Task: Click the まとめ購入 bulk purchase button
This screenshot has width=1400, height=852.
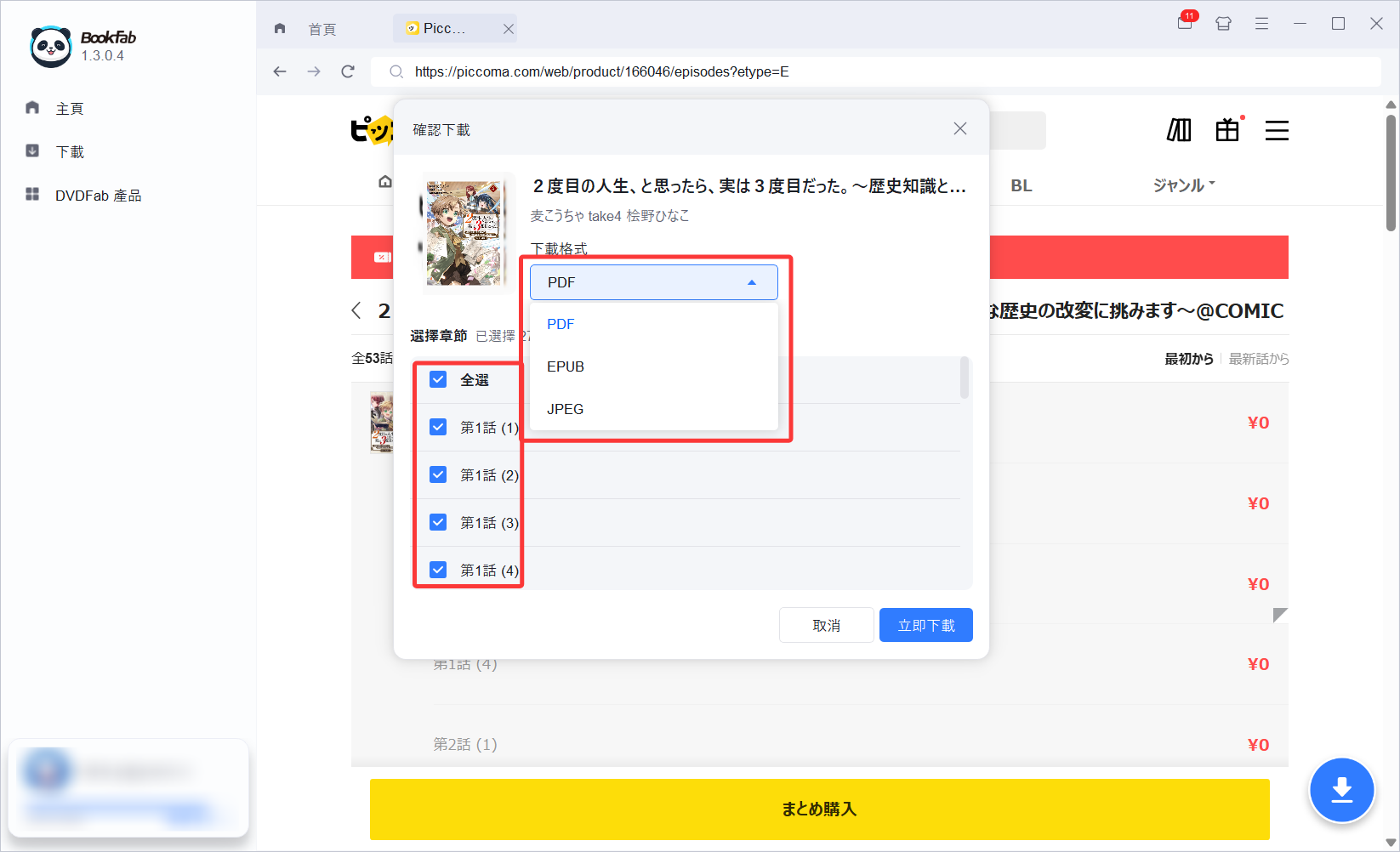Action: 820,809
